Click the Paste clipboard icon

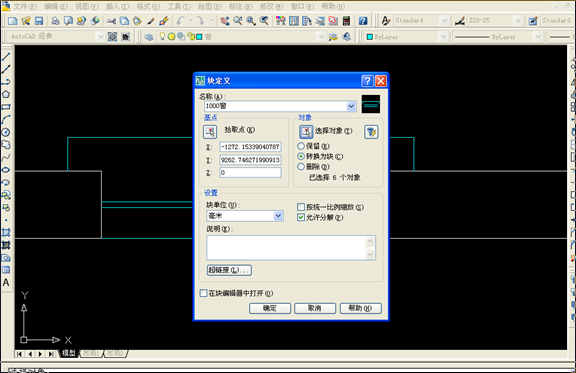pos(137,21)
